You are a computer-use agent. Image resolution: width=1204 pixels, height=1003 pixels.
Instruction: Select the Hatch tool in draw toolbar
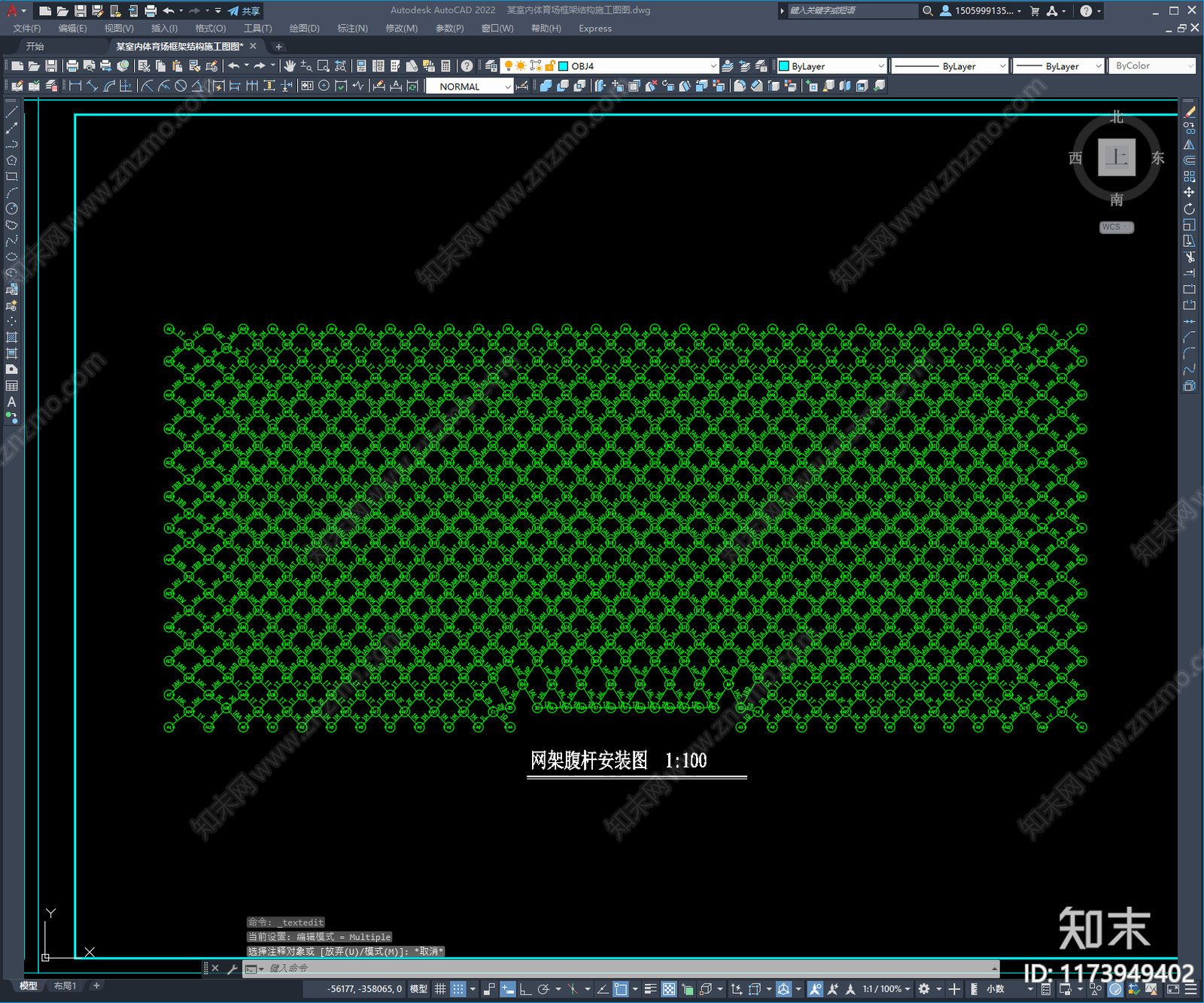[x=11, y=337]
